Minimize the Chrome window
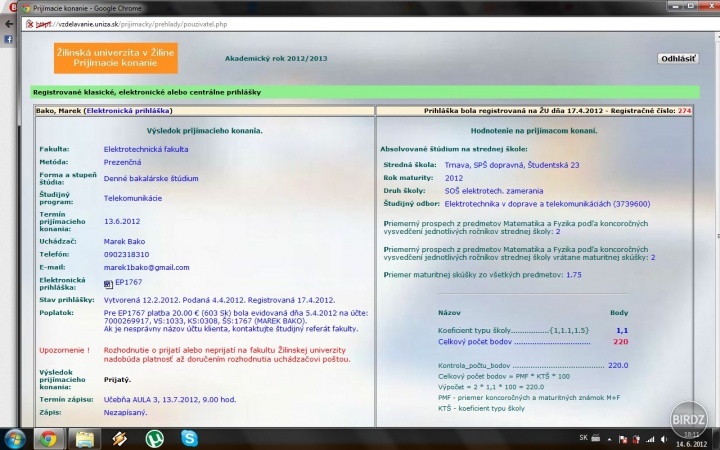Image resolution: width=720 pixels, height=450 pixels. [675, 6]
